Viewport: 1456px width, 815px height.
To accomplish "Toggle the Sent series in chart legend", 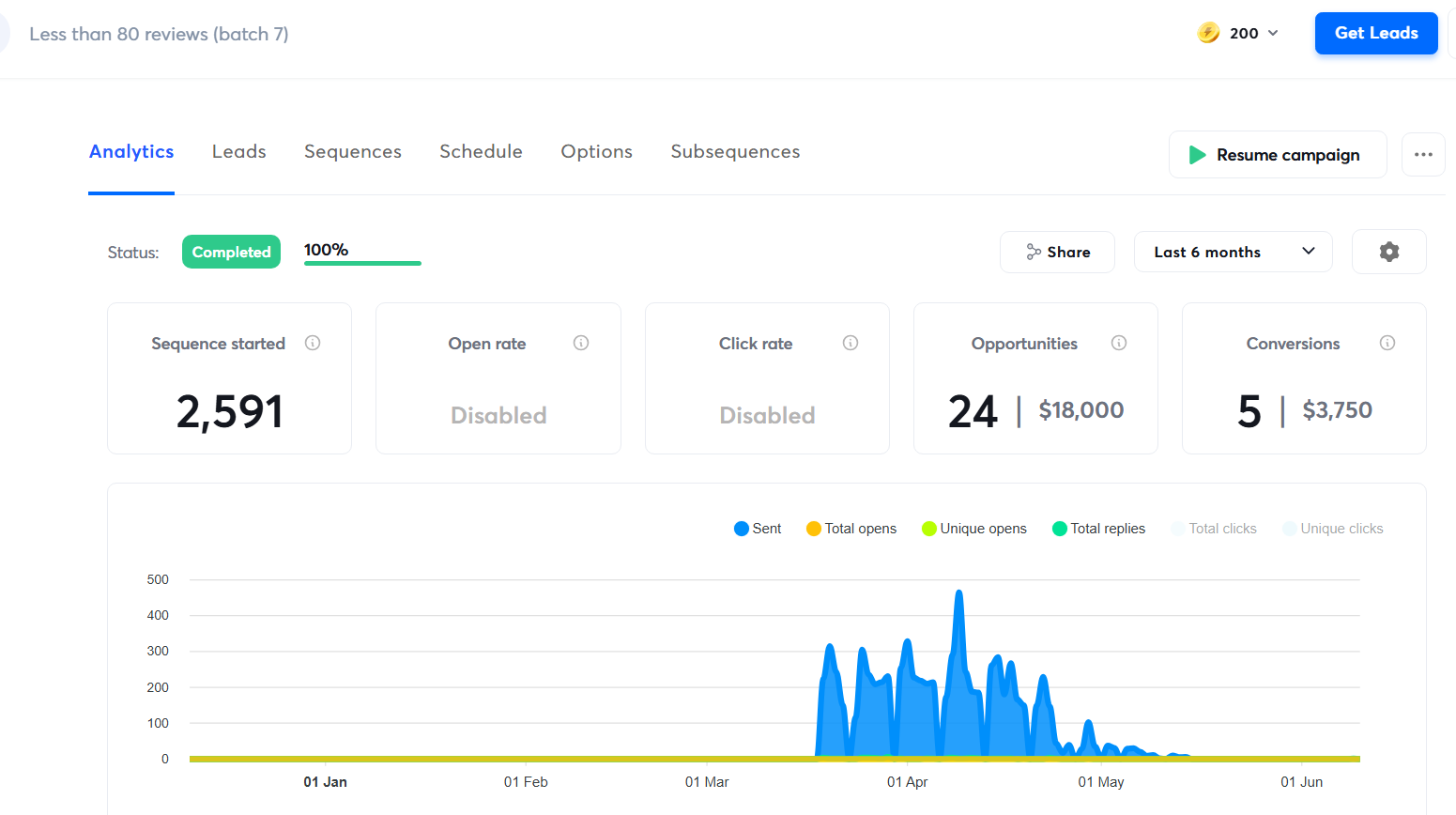I will click(758, 529).
